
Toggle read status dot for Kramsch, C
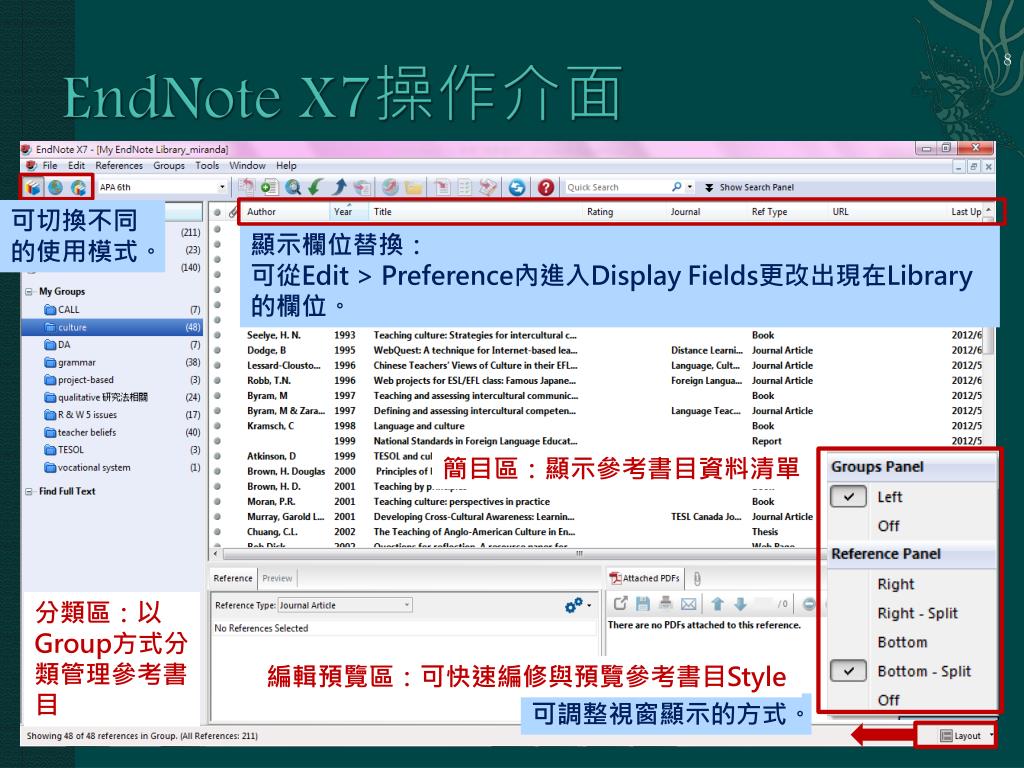(217, 426)
